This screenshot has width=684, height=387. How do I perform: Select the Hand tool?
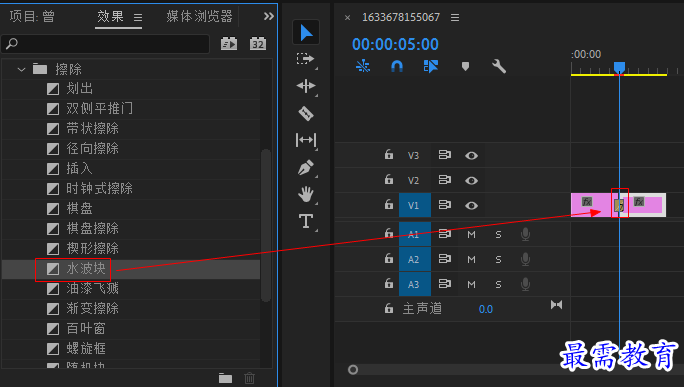pyautogui.click(x=306, y=194)
